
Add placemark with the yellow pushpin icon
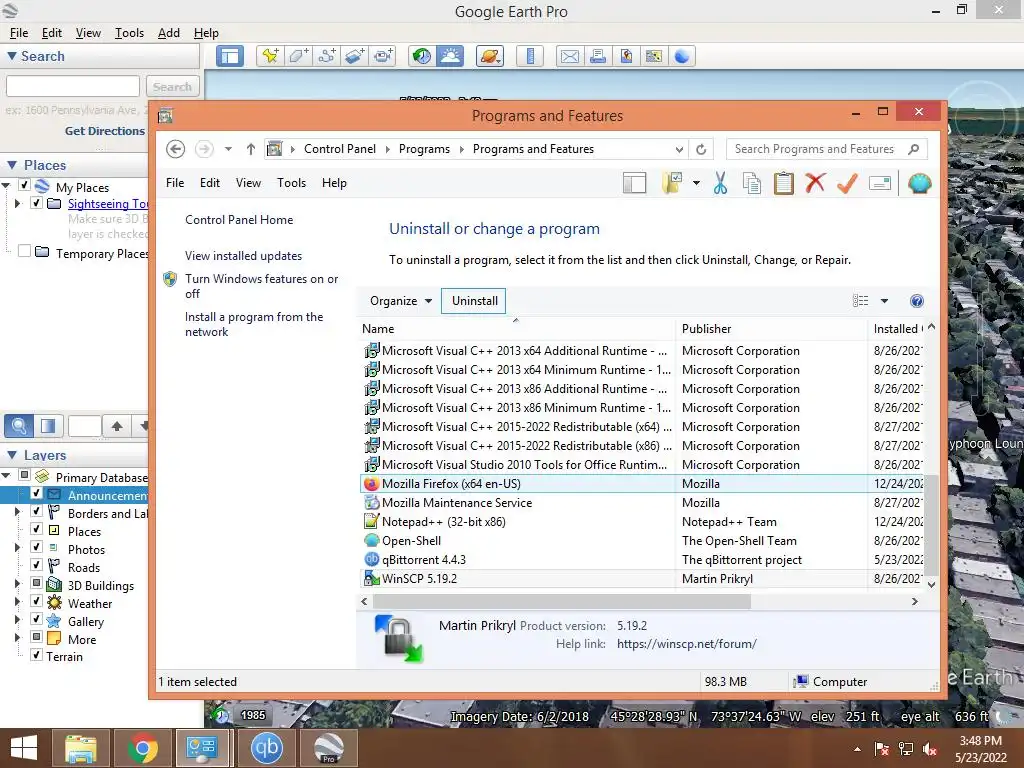coord(269,56)
